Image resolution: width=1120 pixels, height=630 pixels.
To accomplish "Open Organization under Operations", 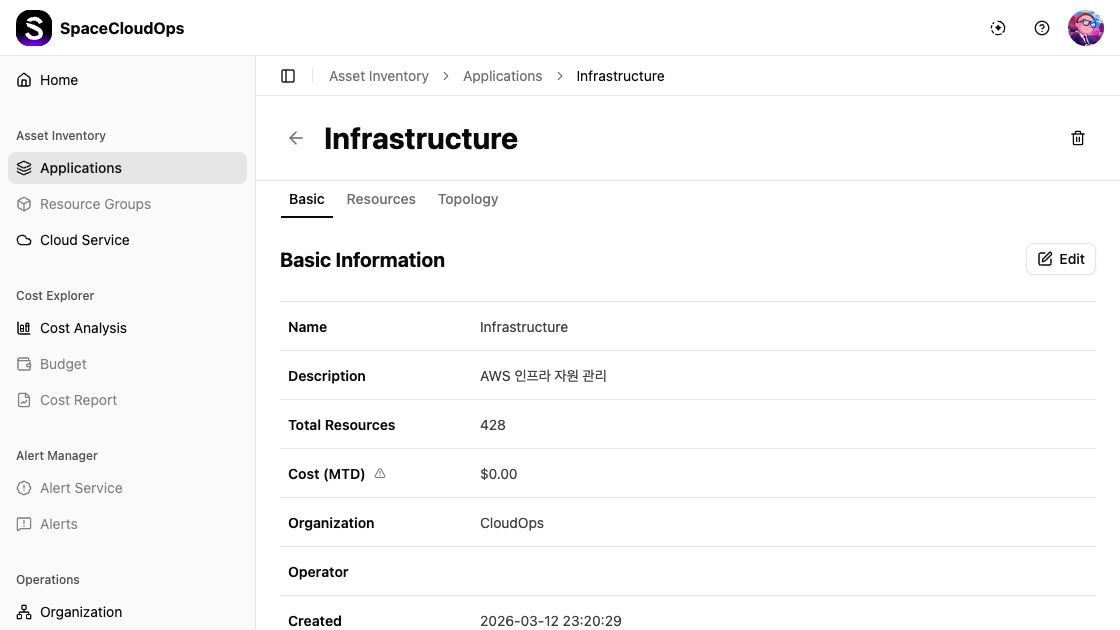I will [81, 612].
